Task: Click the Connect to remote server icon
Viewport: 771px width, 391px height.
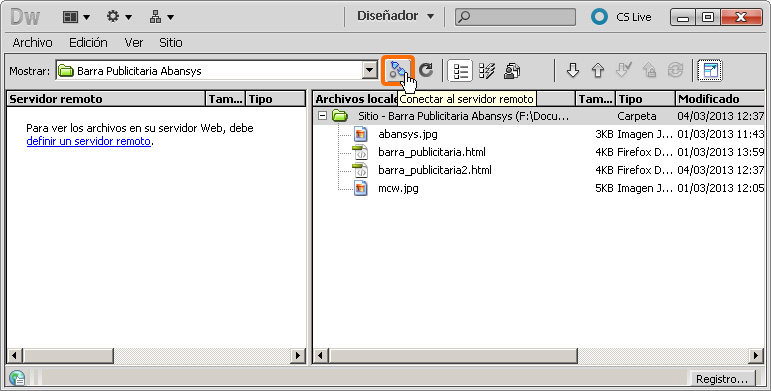Action: click(x=397, y=70)
